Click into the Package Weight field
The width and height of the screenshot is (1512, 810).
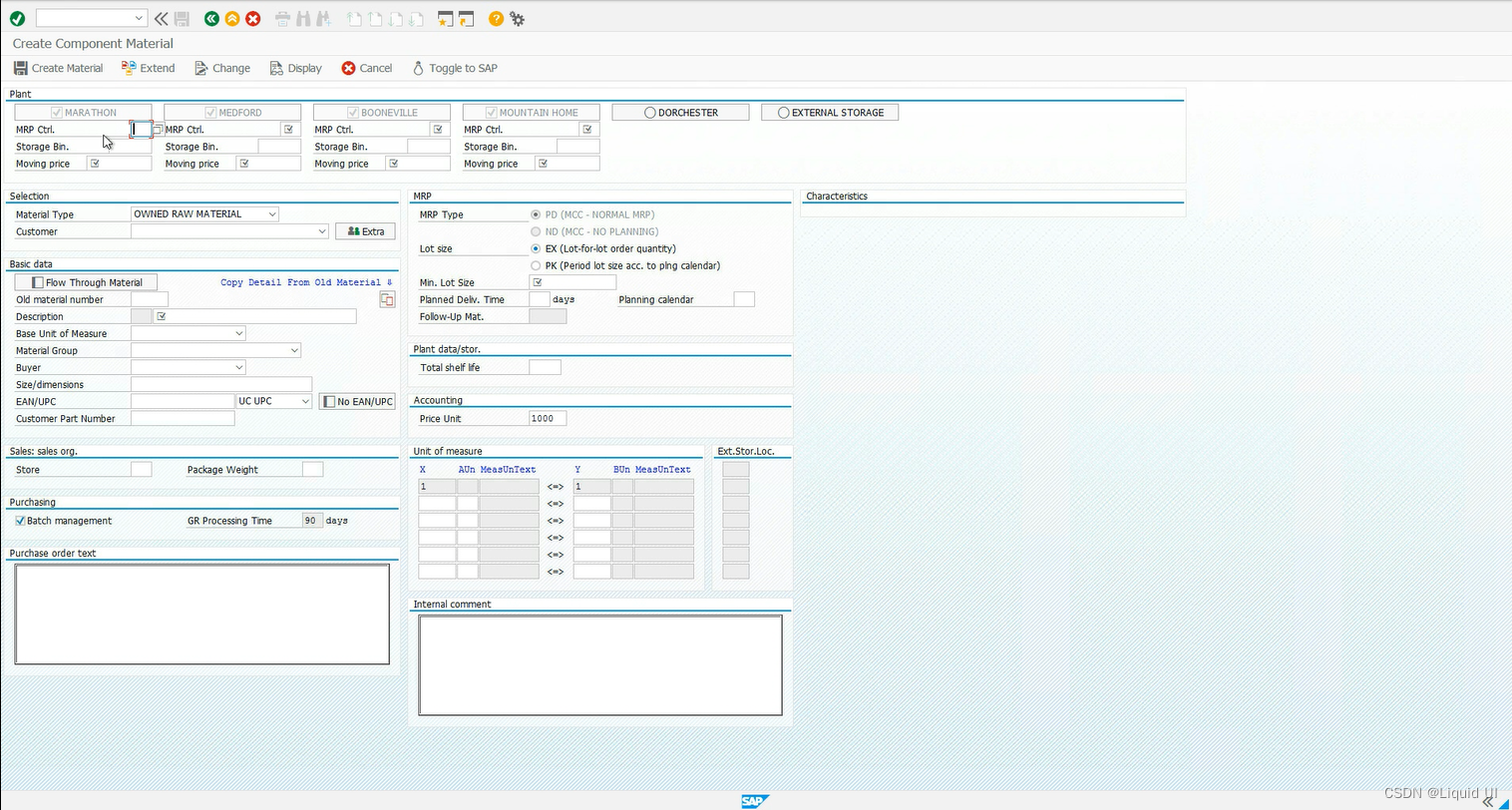tap(312, 469)
